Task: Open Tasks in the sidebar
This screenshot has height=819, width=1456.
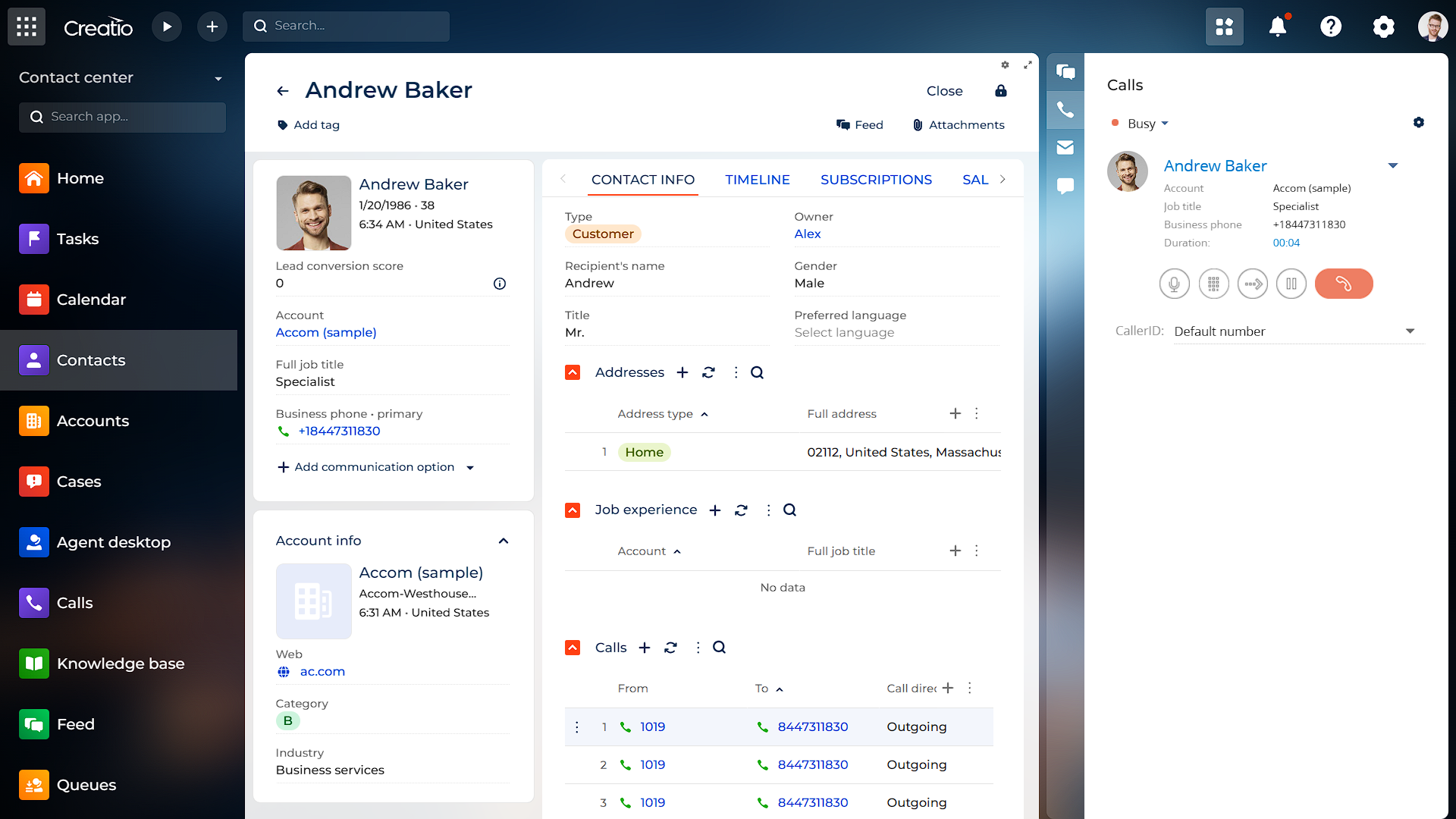Action: pyautogui.click(x=119, y=239)
